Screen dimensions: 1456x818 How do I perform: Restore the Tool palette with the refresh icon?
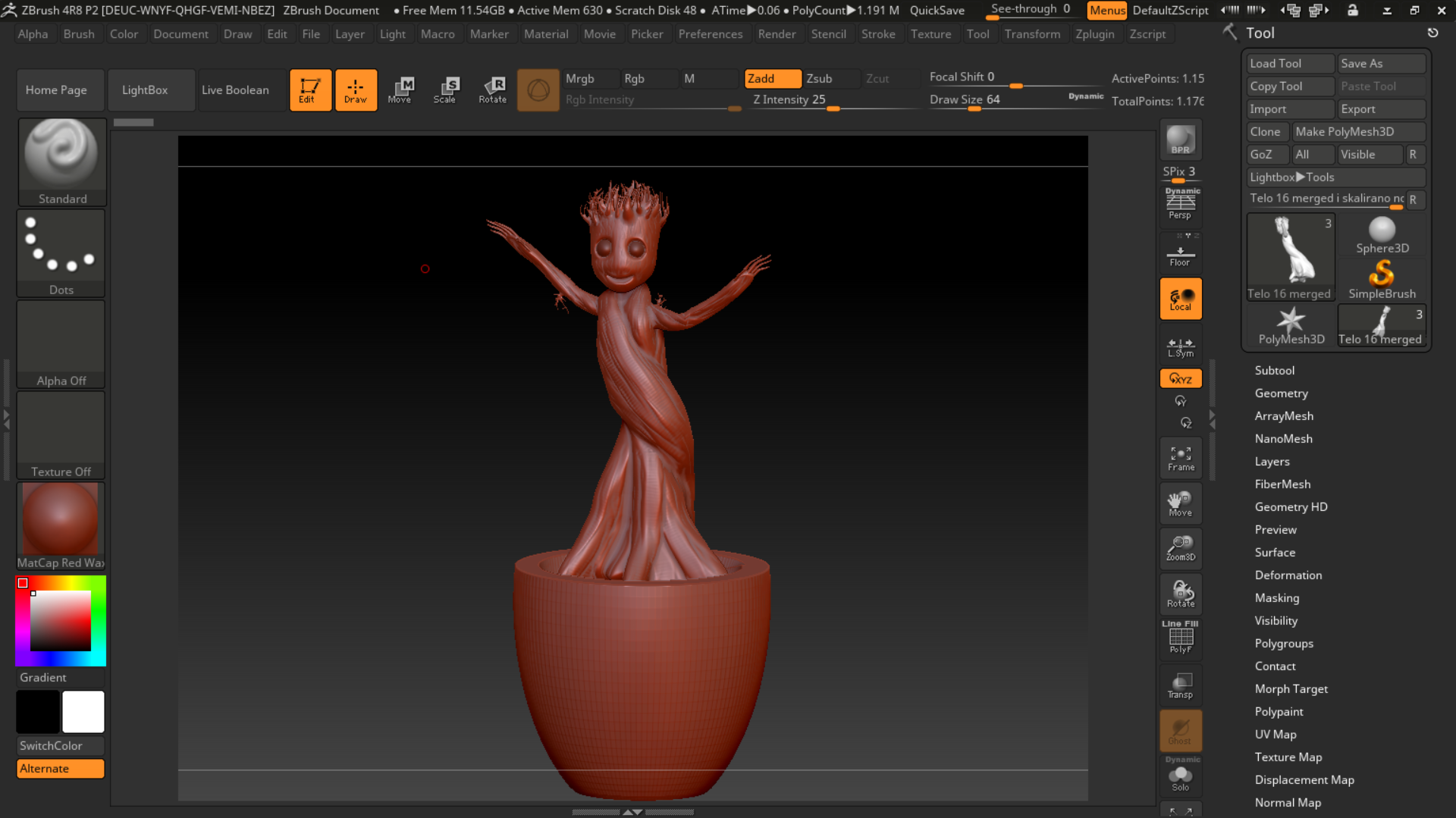(1432, 33)
